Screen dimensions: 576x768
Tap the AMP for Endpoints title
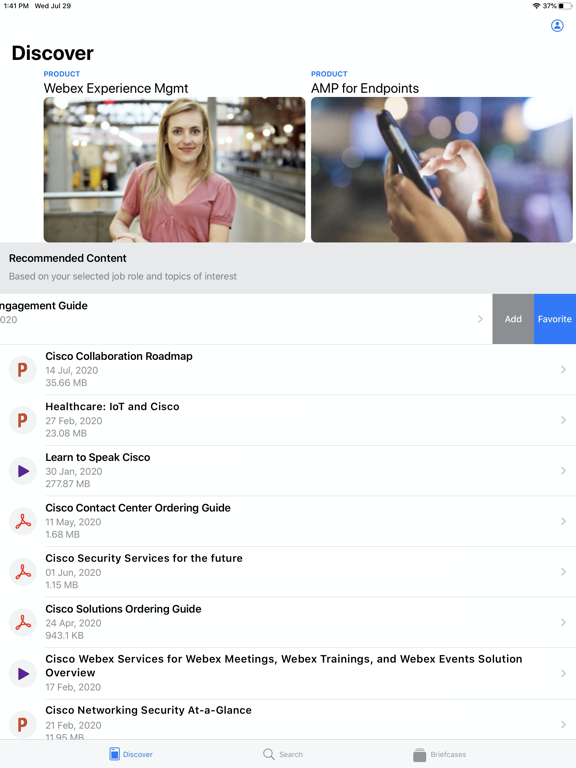pyautogui.click(x=365, y=88)
